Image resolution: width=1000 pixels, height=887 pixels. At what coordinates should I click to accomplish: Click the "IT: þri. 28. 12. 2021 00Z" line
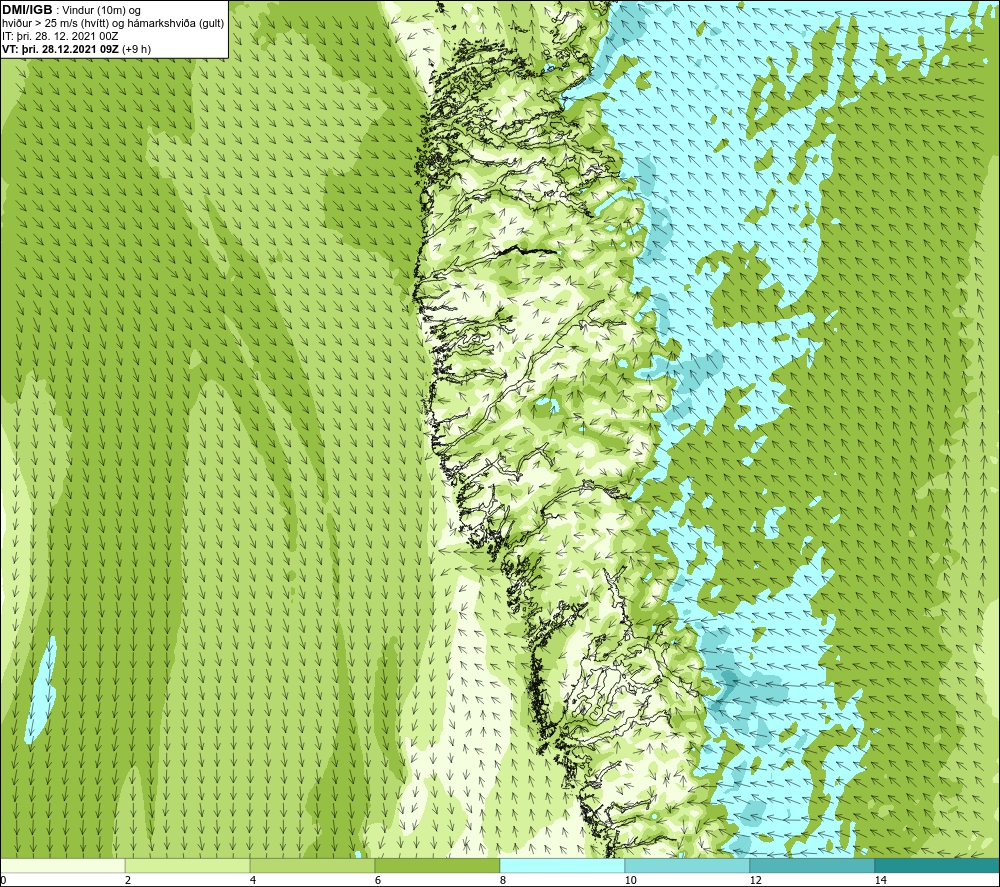60,36
